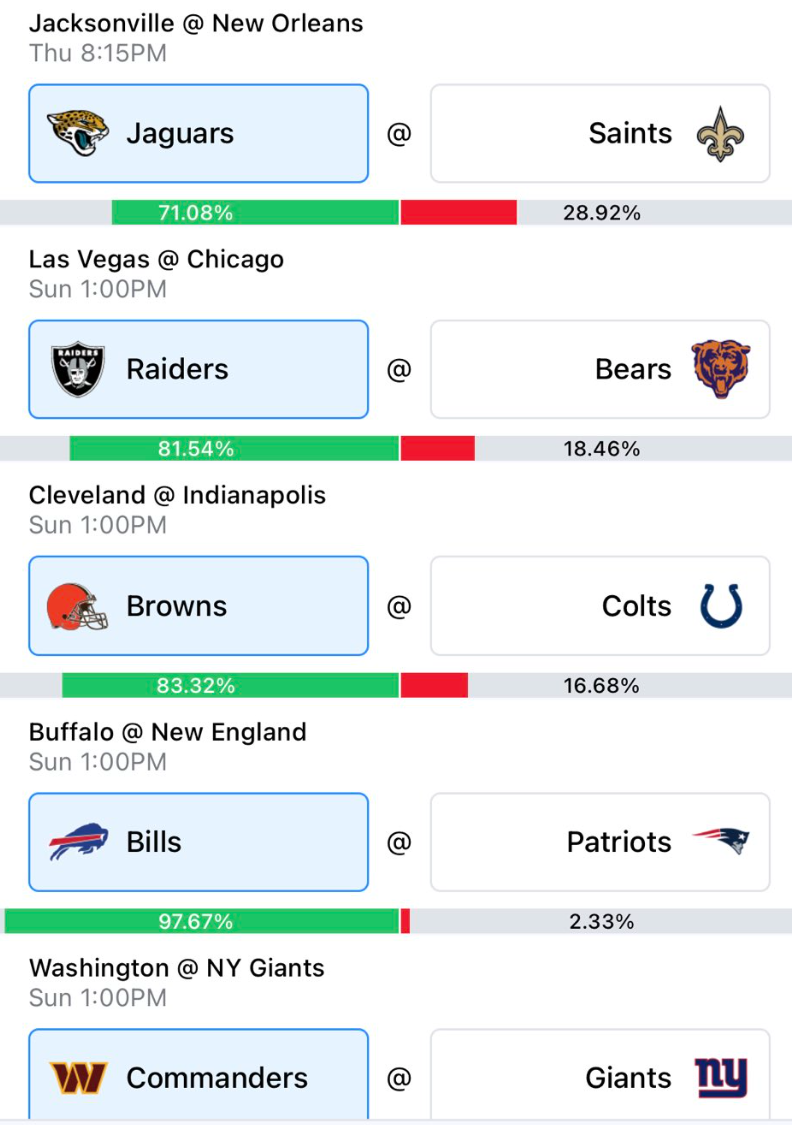This screenshot has height=1126, width=792.
Task: Click the Raiders shield logo
Action: [78, 369]
